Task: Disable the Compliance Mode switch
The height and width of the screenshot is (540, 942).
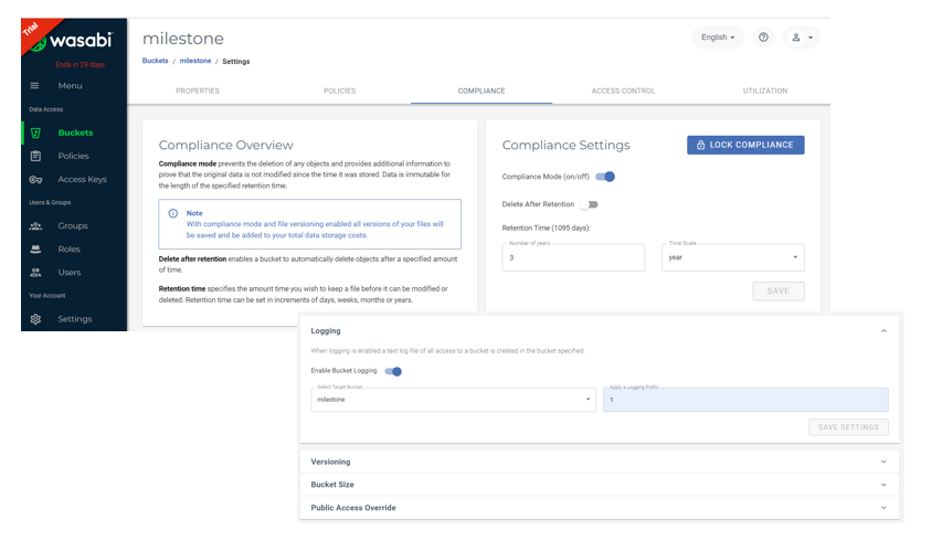Action: (x=605, y=177)
